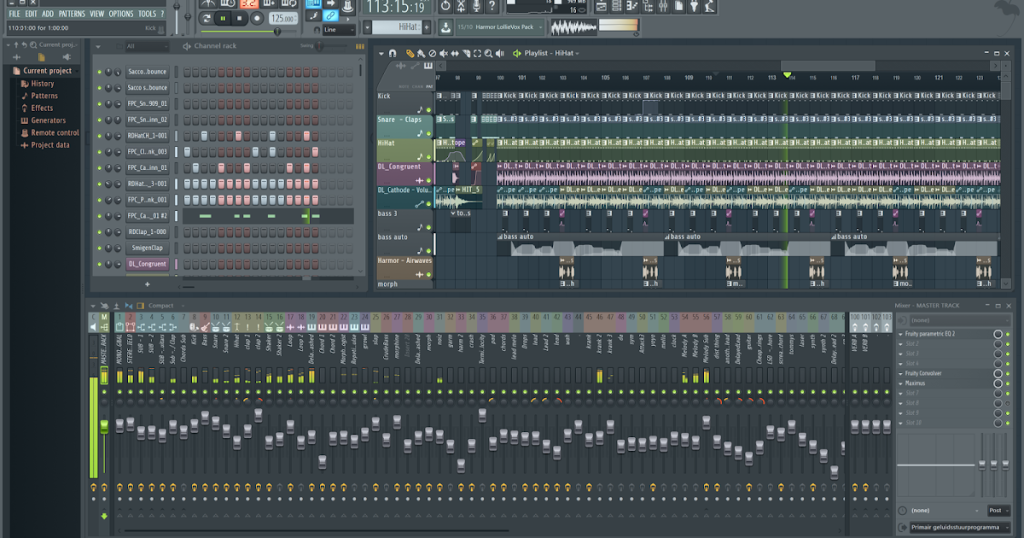
Task: Select the SmigenClap channel button
Action: click(147, 248)
